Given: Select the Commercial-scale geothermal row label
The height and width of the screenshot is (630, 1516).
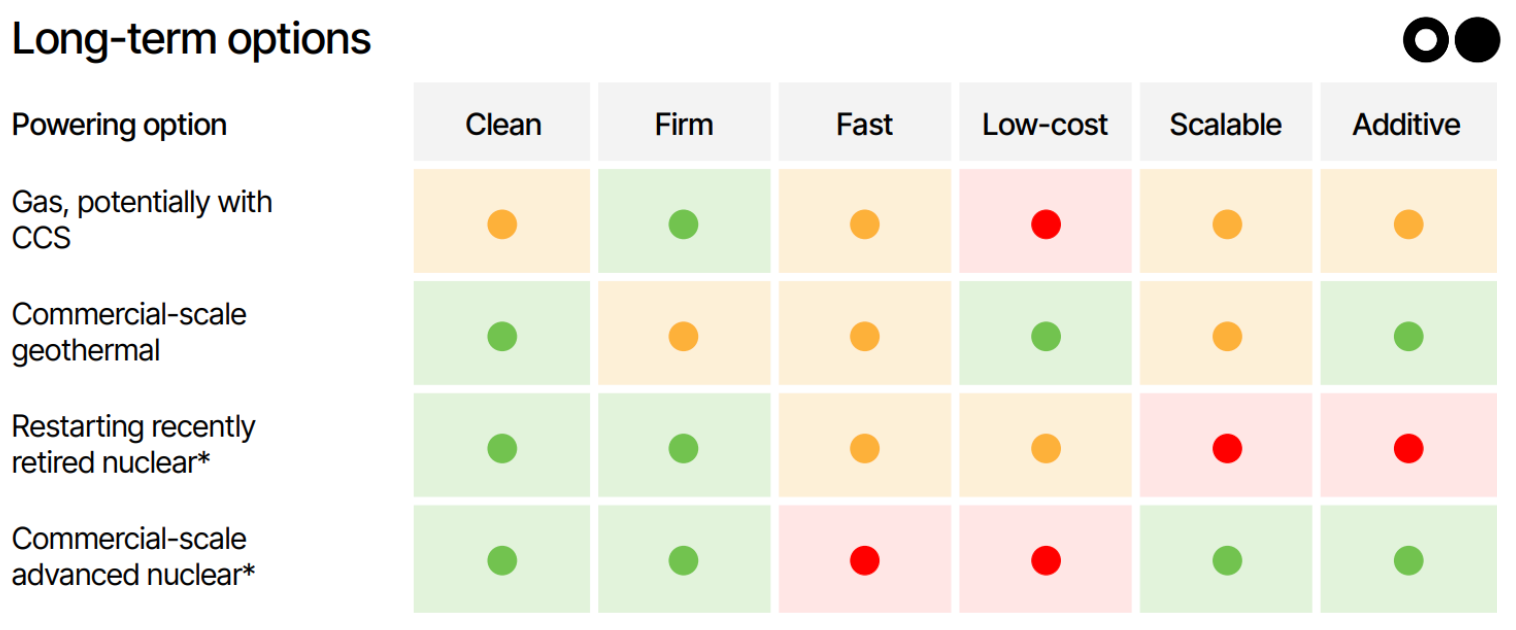Looking at the screenshot, I should coord(129,332).
